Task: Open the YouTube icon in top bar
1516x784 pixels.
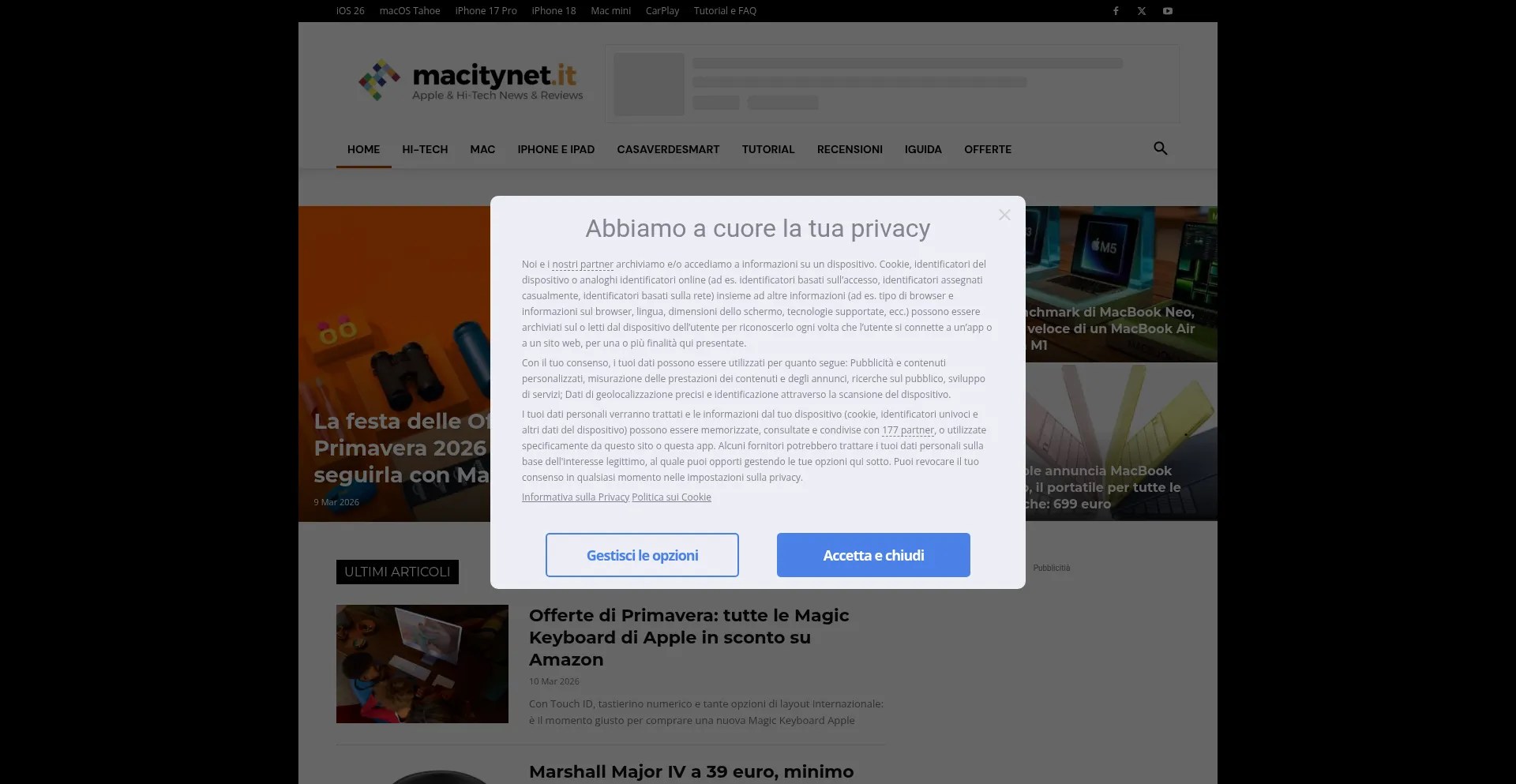Action: point(1168,11)
